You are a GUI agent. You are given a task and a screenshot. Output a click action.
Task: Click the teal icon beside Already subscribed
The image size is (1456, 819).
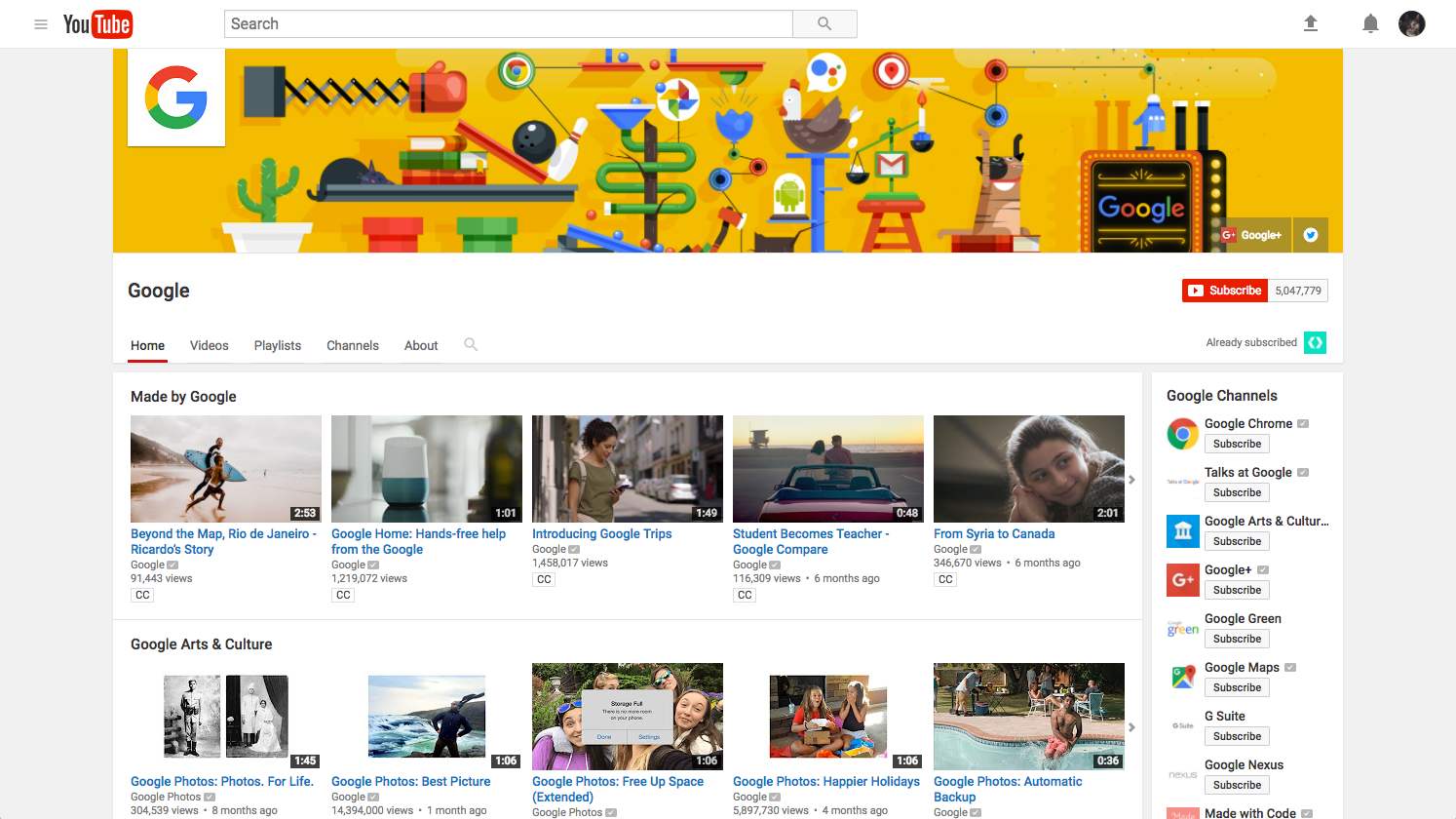coord(1315,342)
